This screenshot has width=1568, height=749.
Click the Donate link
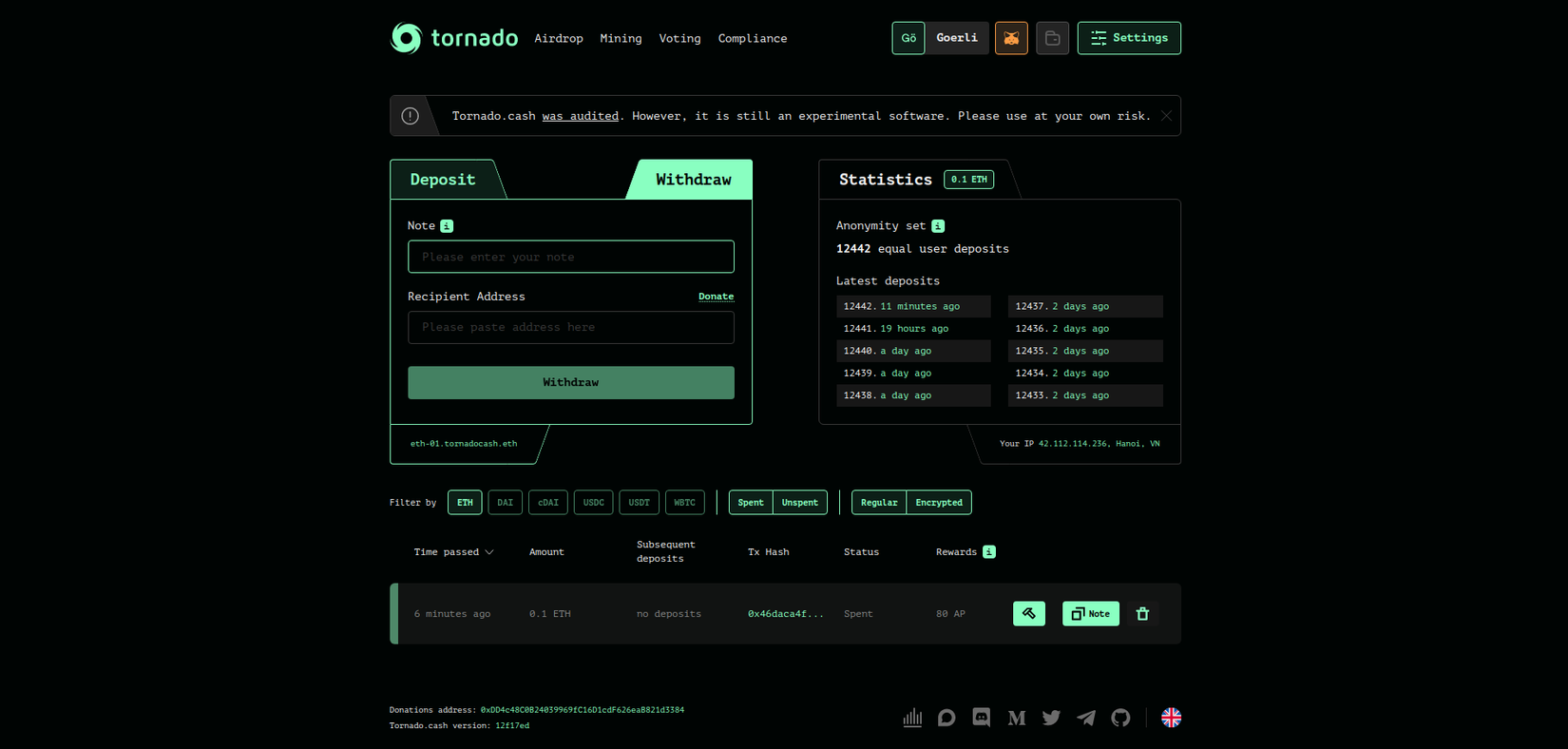coord(717,297)
